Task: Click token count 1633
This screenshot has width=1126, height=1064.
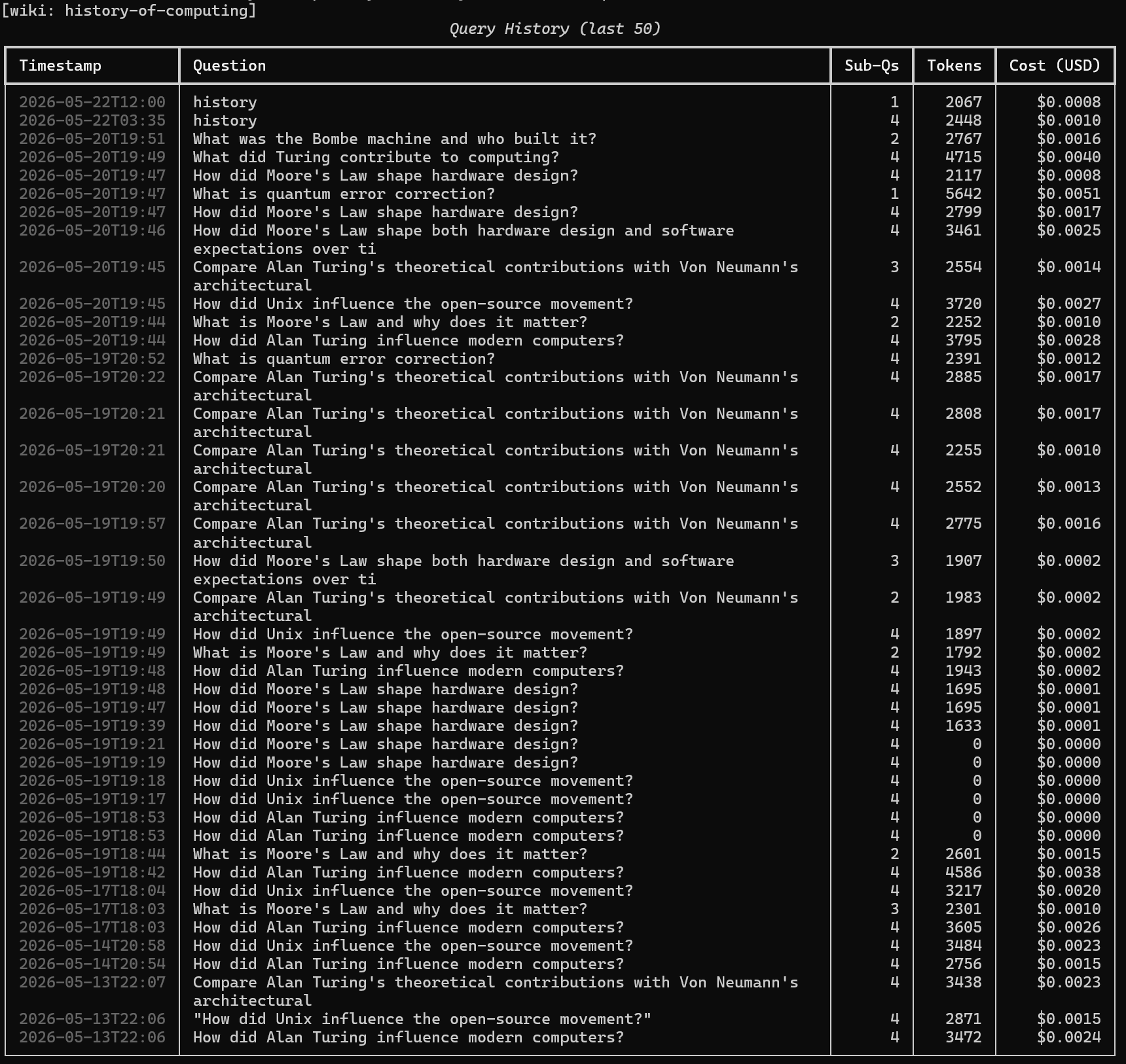Action: (x=963, y=726)
